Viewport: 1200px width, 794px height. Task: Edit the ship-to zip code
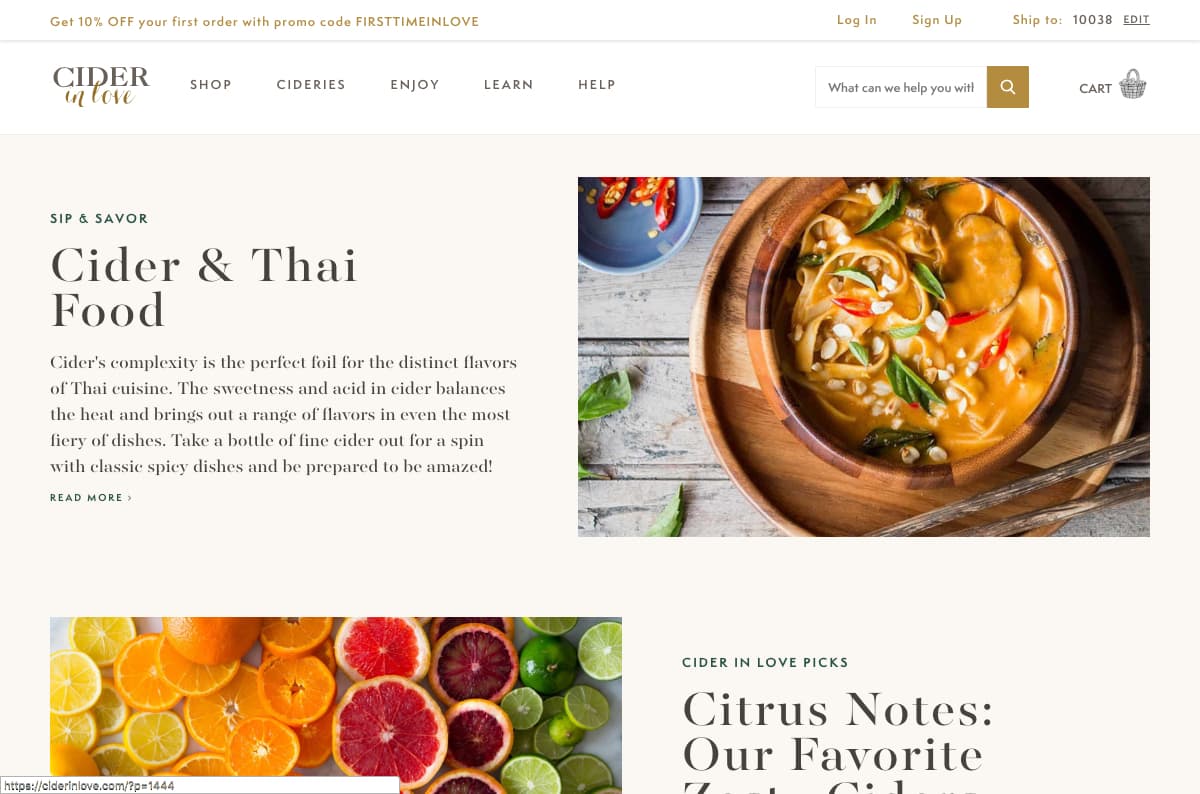1136,20
